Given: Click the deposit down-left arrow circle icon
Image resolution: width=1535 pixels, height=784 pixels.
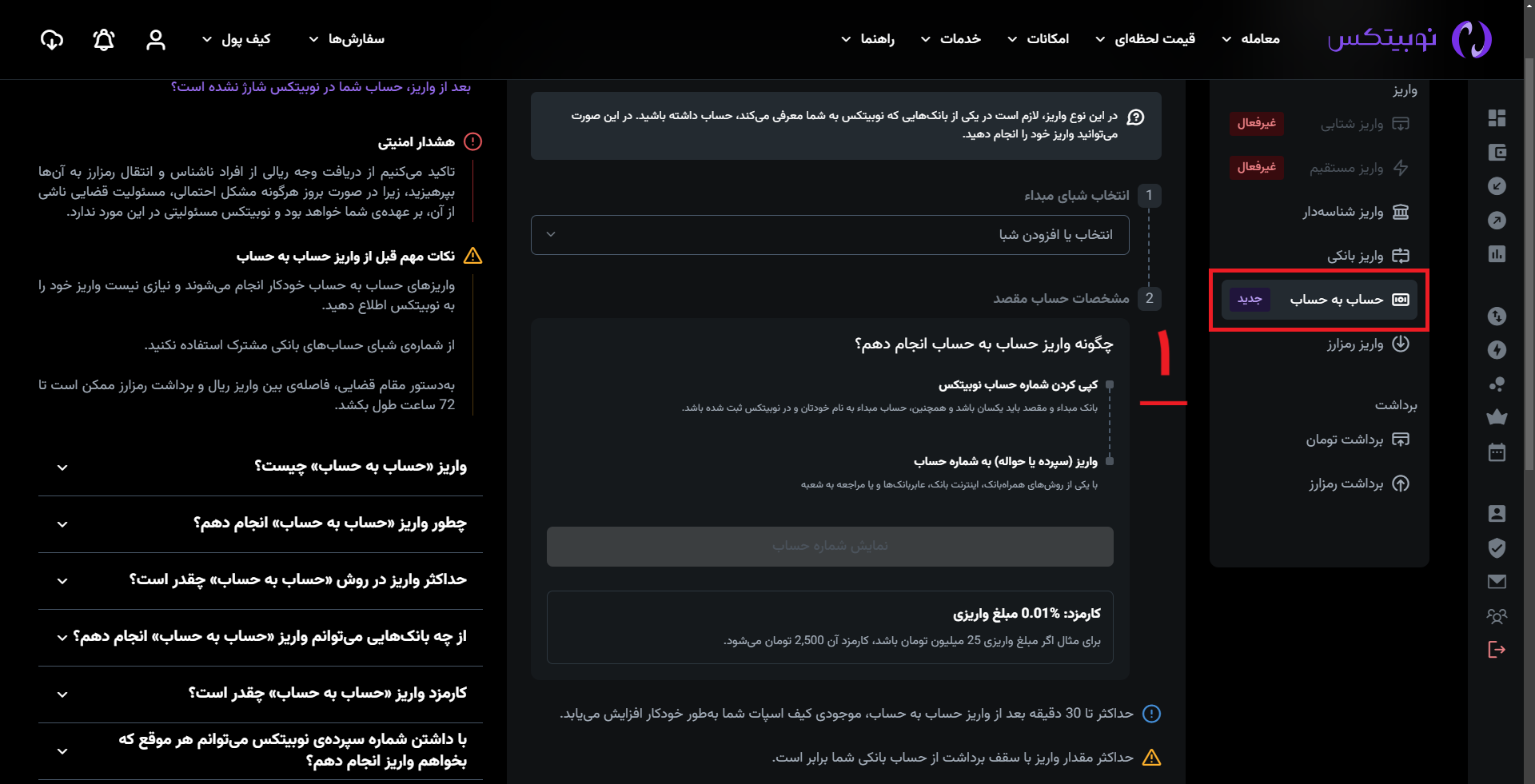Looking at the screenshot, I should click(x=1497, y=186).
